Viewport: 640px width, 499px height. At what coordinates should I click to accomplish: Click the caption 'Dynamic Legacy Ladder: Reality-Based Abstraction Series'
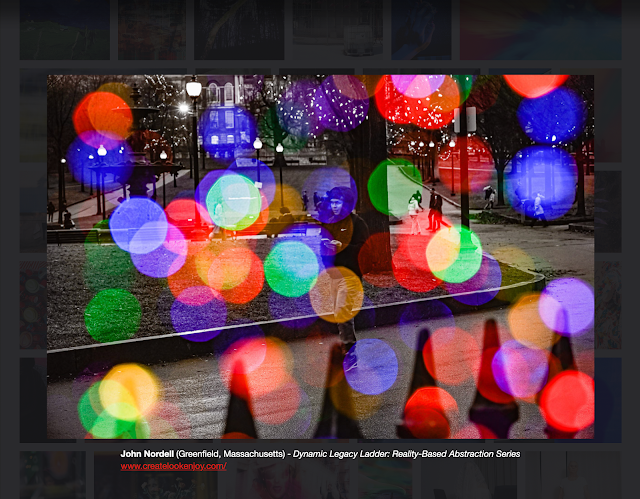[407, 454]
